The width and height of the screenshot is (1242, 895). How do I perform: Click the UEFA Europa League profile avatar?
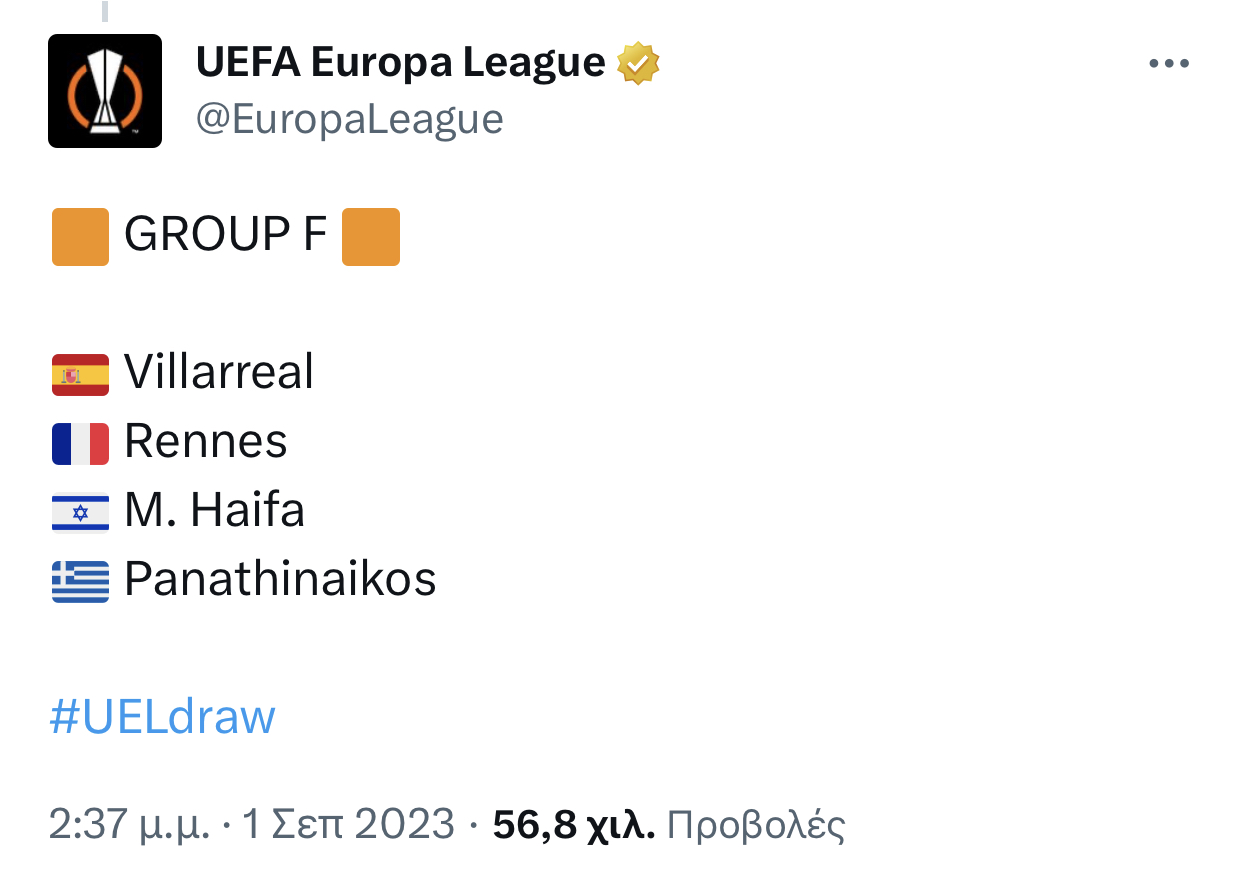105,91
